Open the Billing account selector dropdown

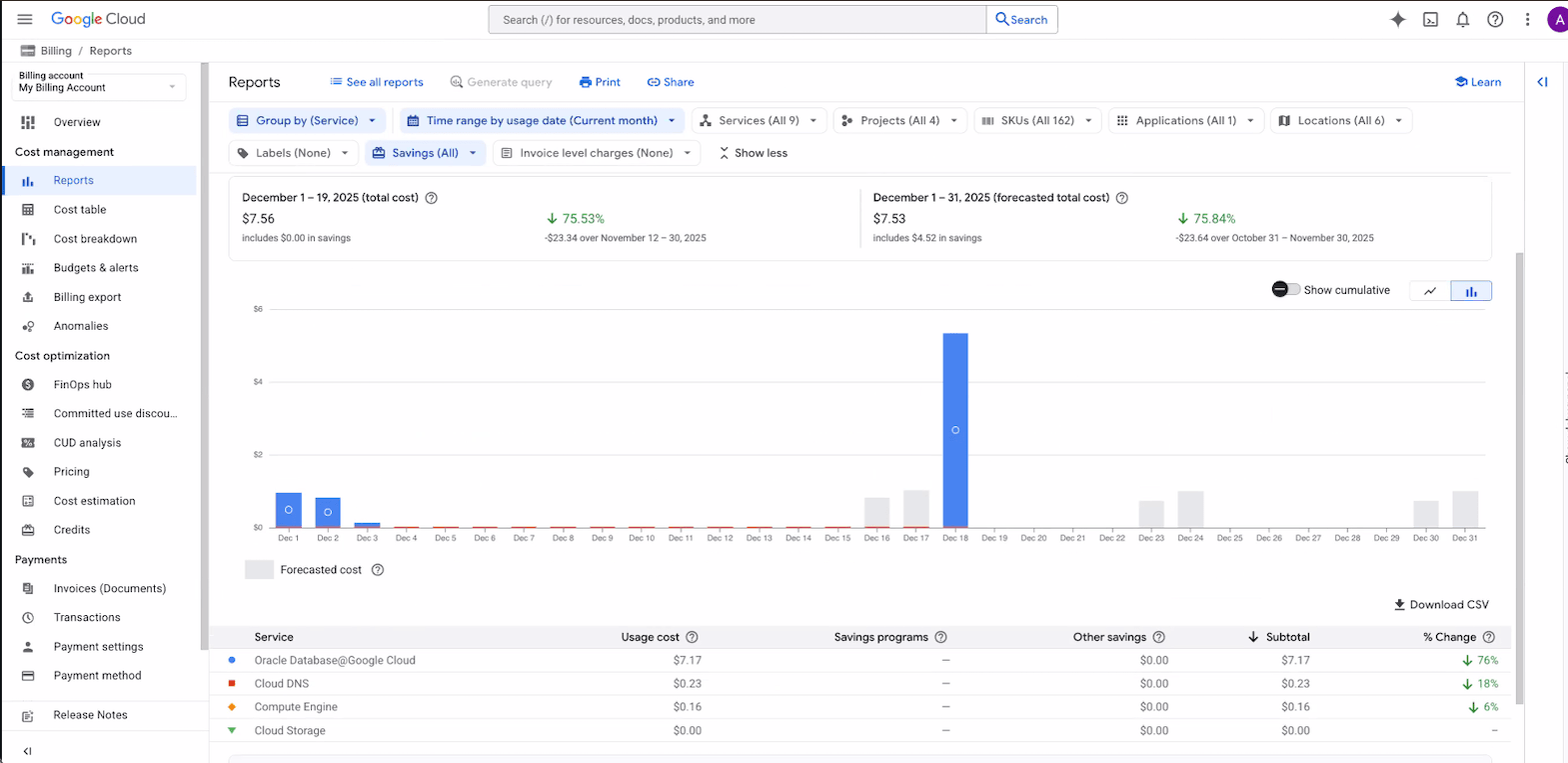98,87
